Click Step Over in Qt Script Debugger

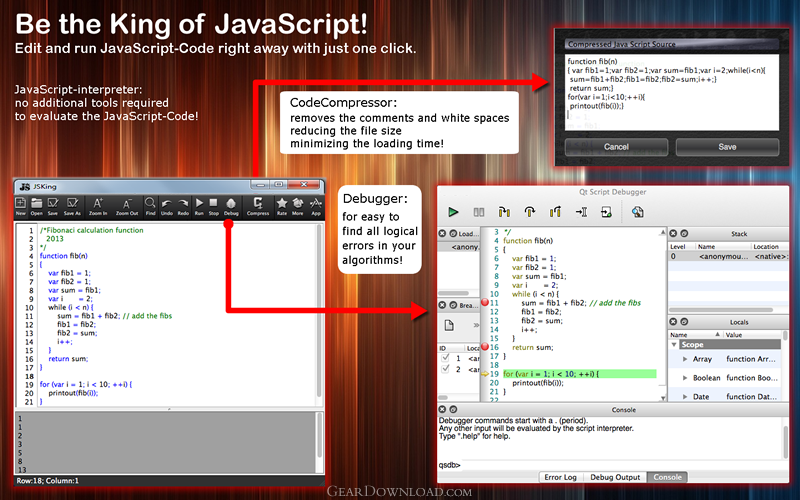pyautogui.click(x=530, y=212)
